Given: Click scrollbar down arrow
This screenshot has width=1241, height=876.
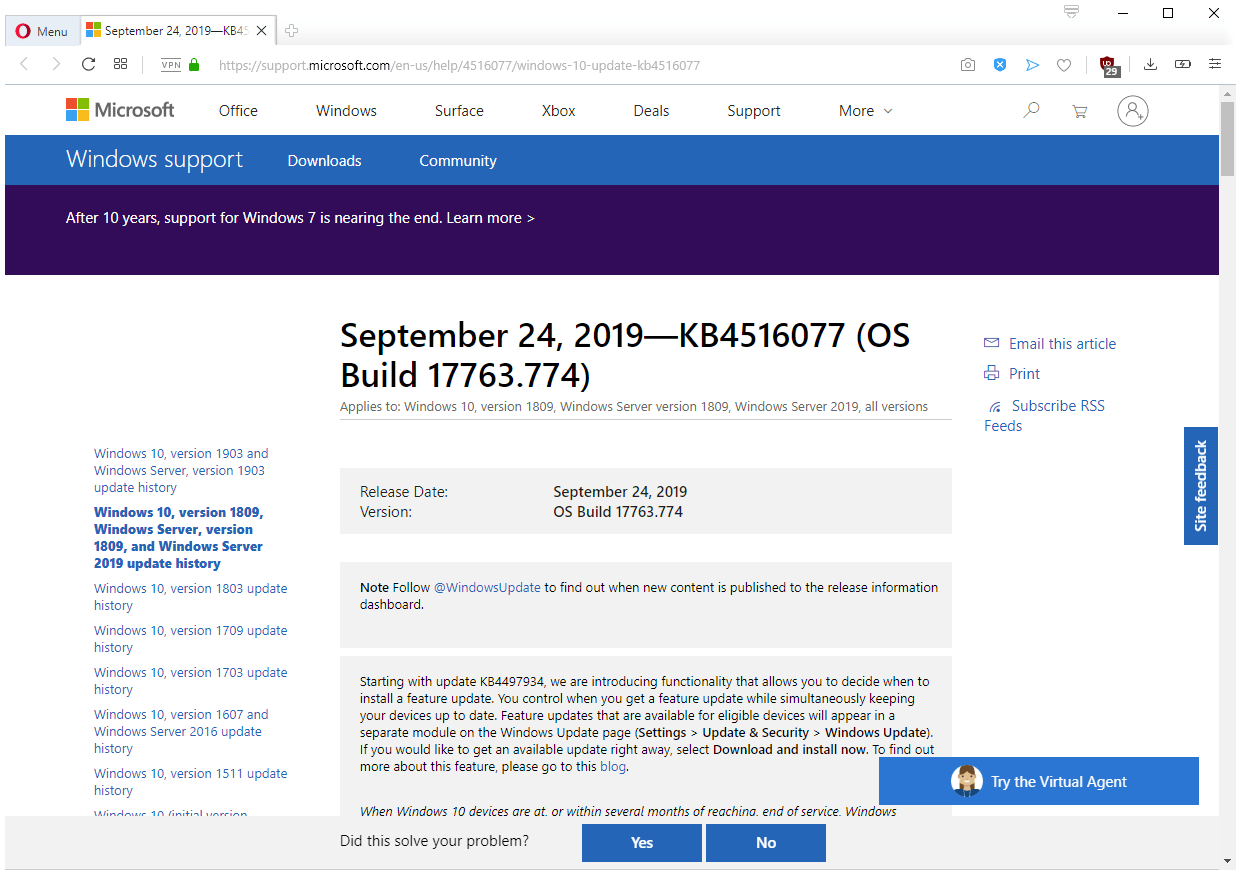Looking at the screenshot, I should point(1228,860).
